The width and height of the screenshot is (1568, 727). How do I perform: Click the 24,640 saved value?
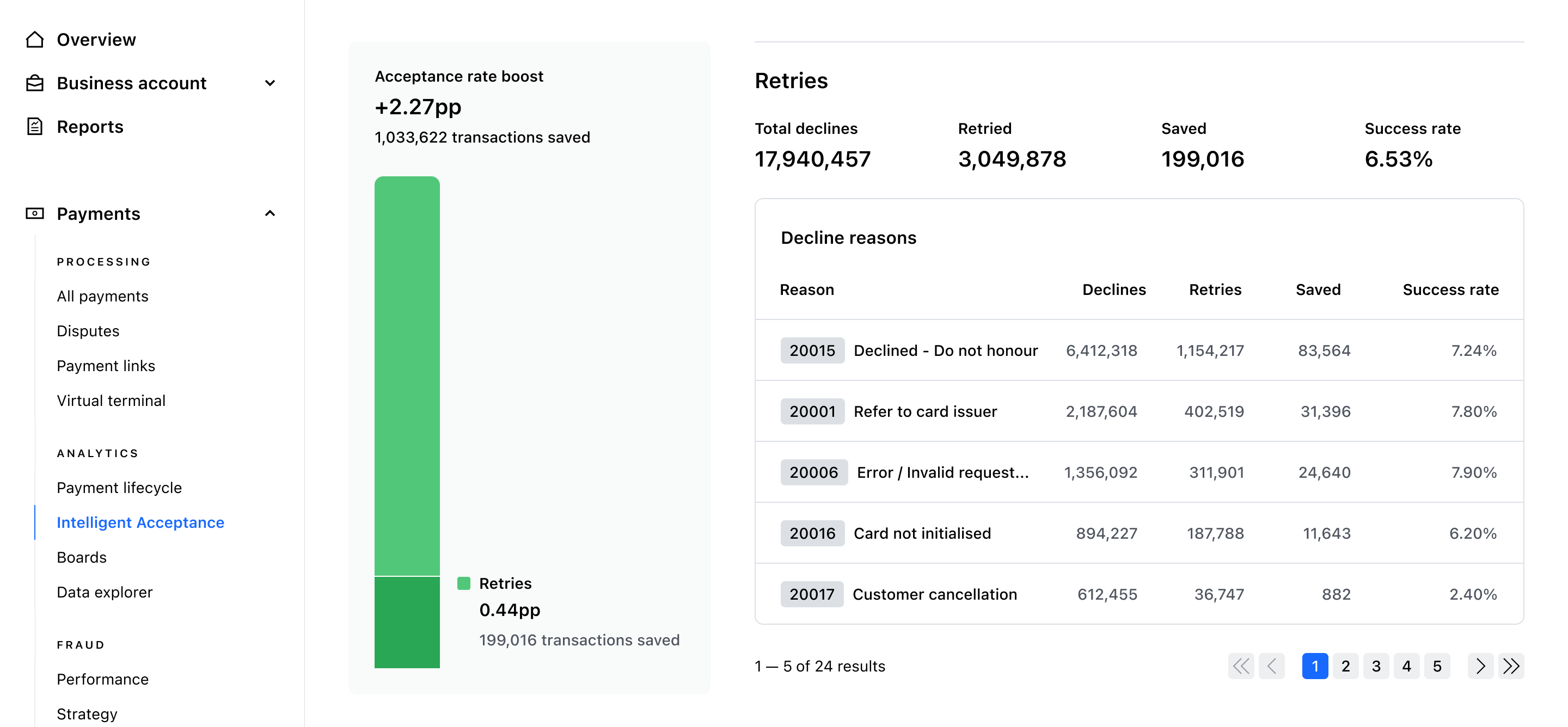(1324, 472)
